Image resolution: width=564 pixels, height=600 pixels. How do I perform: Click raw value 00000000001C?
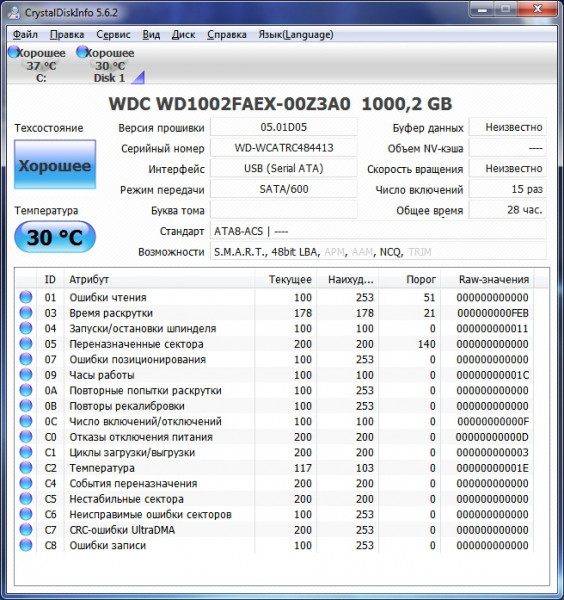point(493,375)
